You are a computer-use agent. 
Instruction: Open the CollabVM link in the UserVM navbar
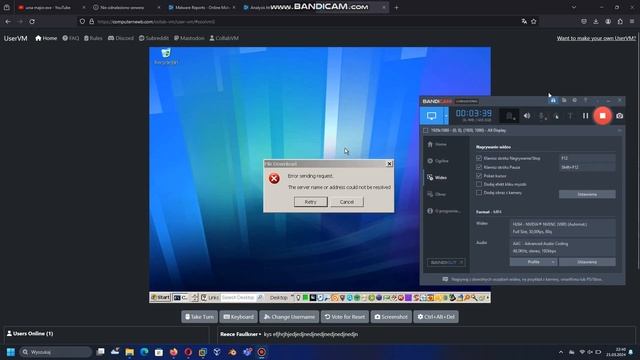pyautogui.click(x=224, y=38)
